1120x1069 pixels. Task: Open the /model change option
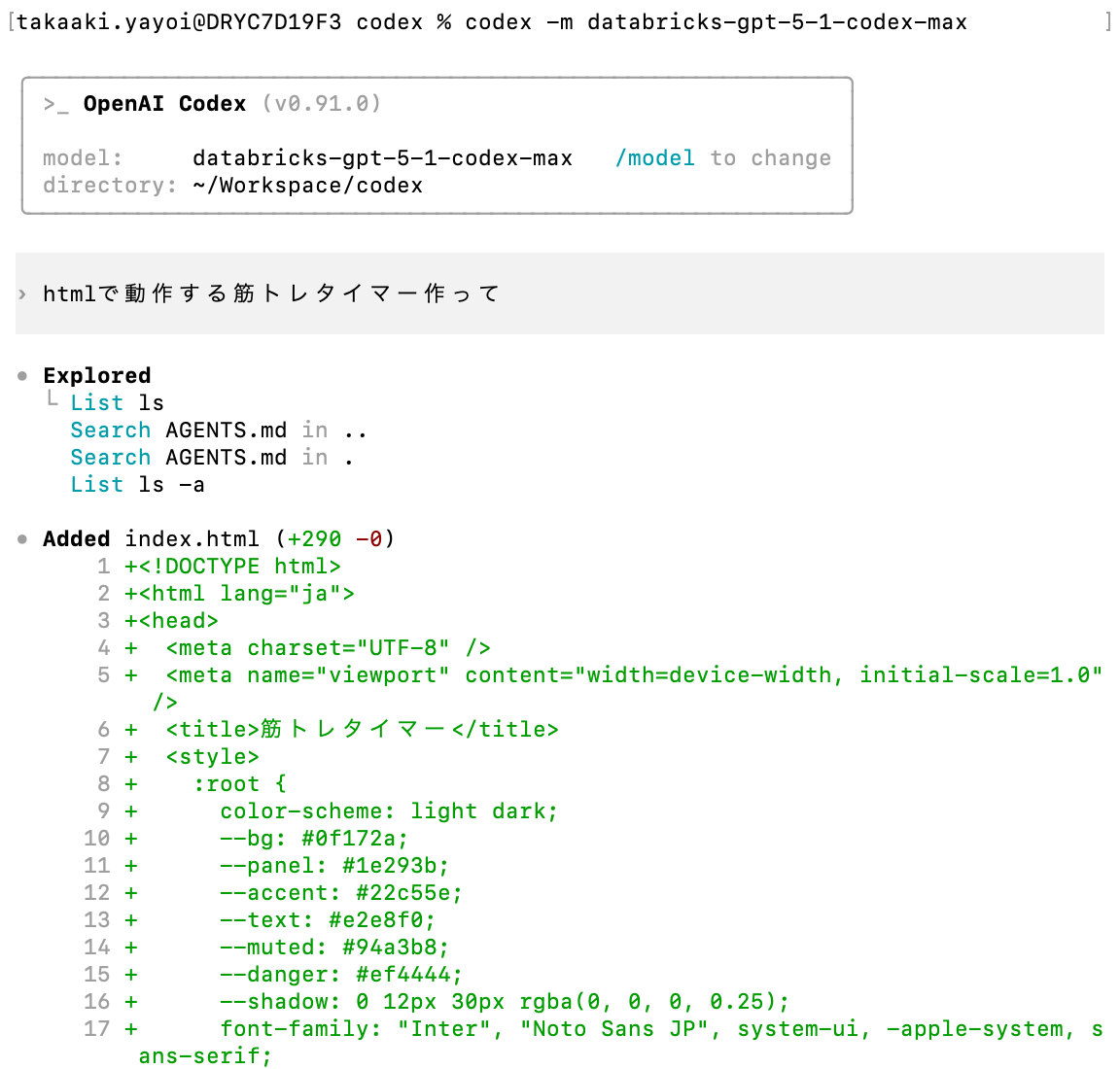tap(655, 157)
